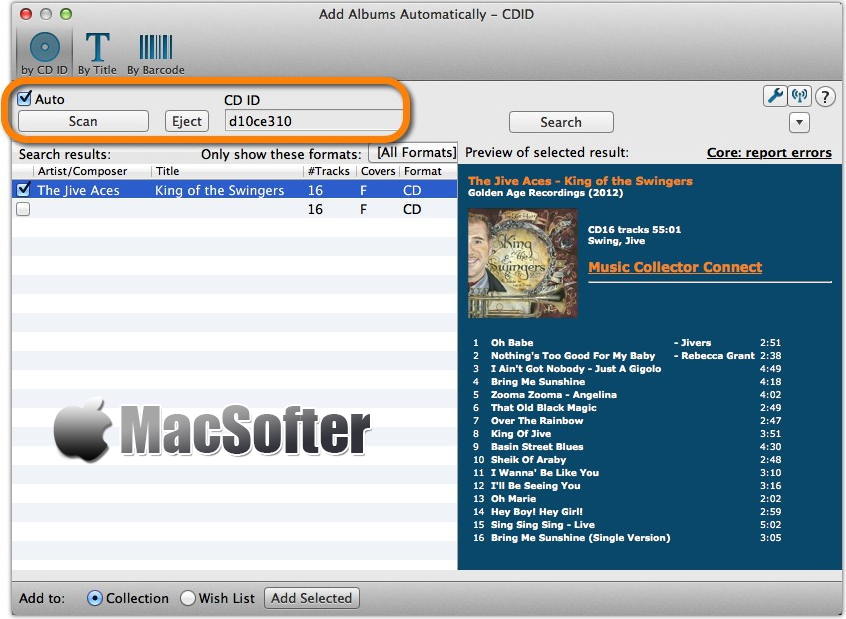Click track Bring Me Sunshine, number 4
Screen dimensions: 846x619
[x=537, y=382]
